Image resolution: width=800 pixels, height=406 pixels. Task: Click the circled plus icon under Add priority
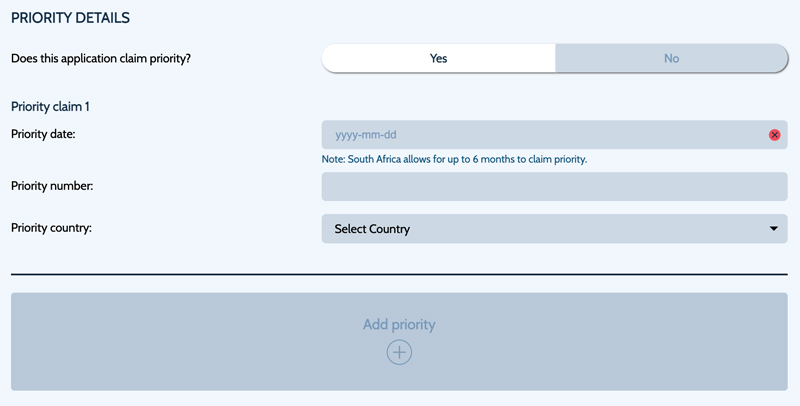pos(399,352)
